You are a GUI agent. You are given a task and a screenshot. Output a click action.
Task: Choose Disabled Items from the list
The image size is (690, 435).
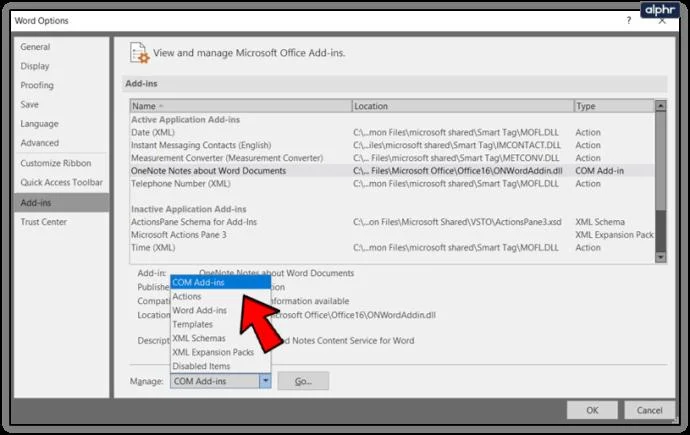pos(220,366)
